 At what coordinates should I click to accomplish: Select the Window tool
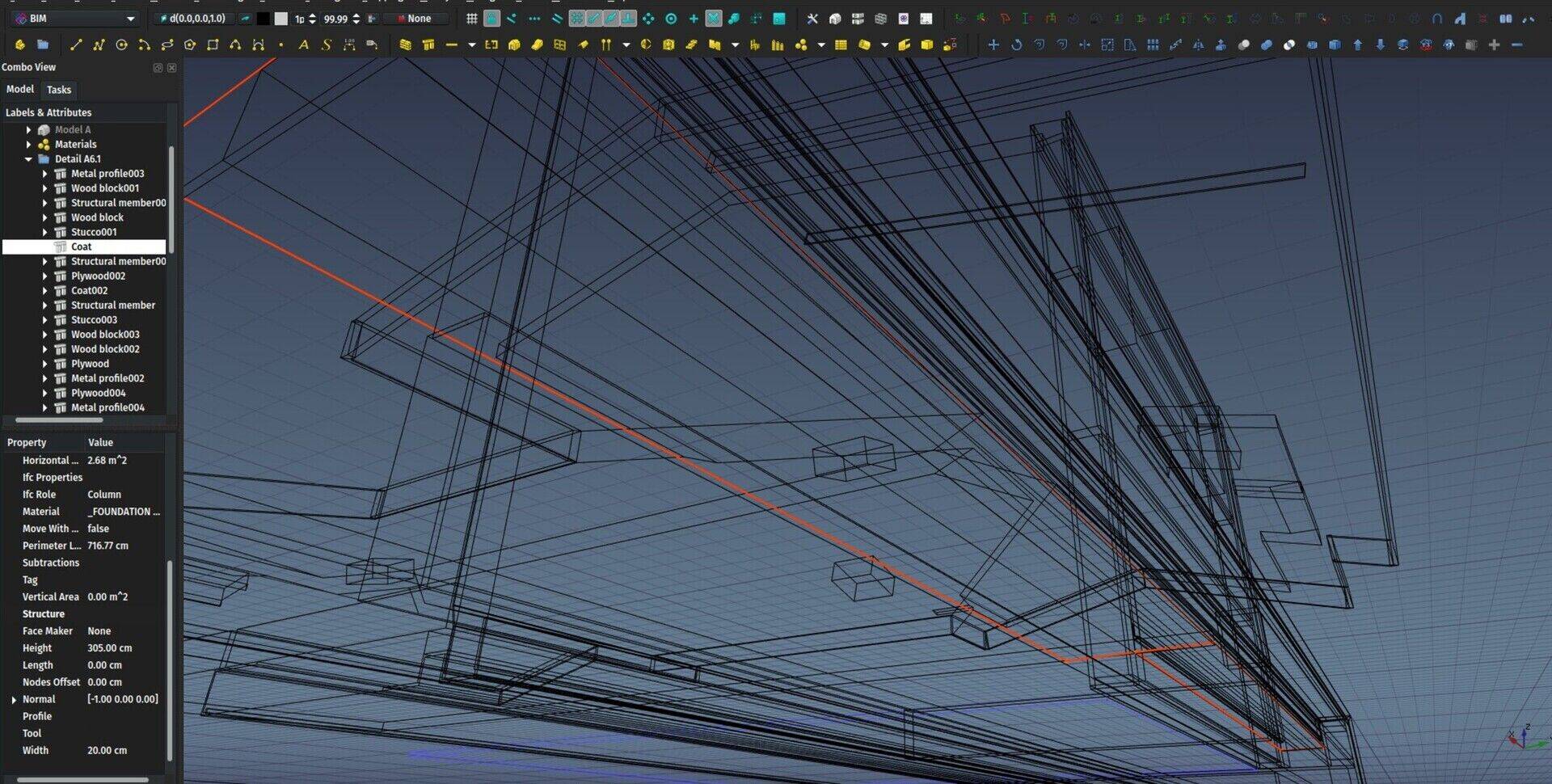point(559,45)
